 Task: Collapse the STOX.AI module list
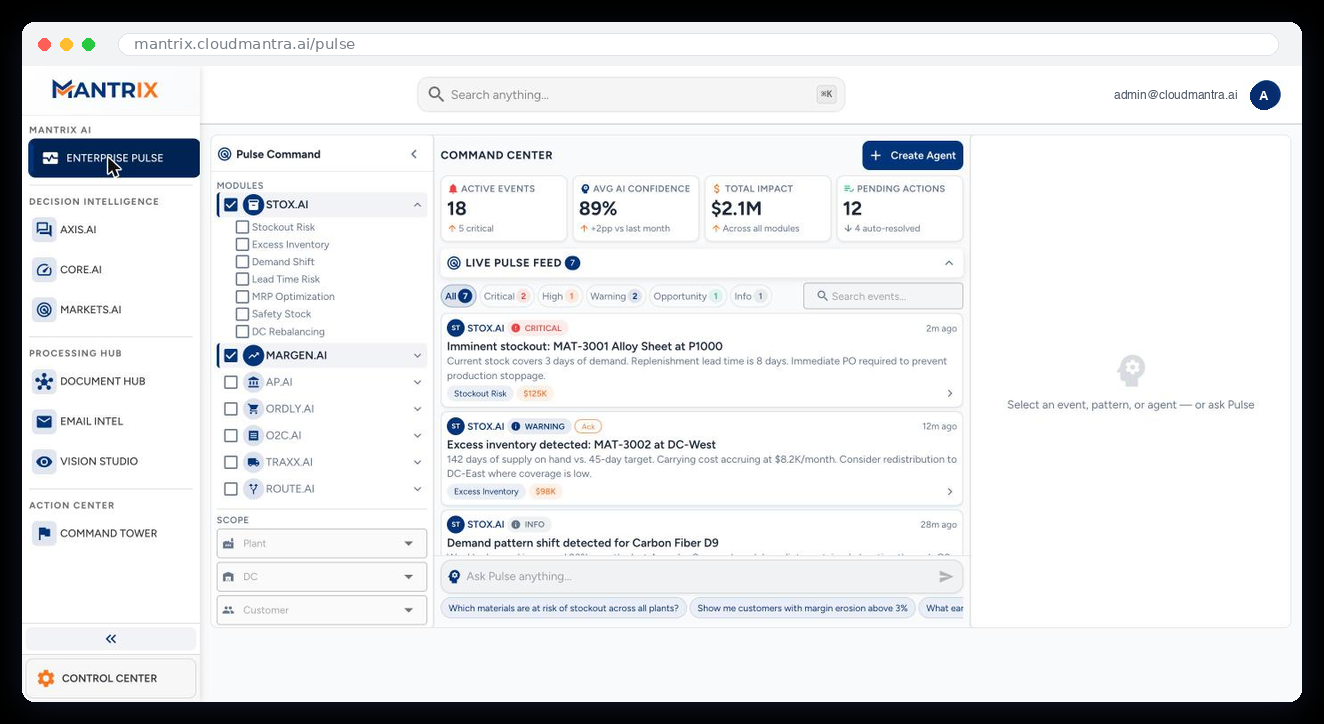417,205
